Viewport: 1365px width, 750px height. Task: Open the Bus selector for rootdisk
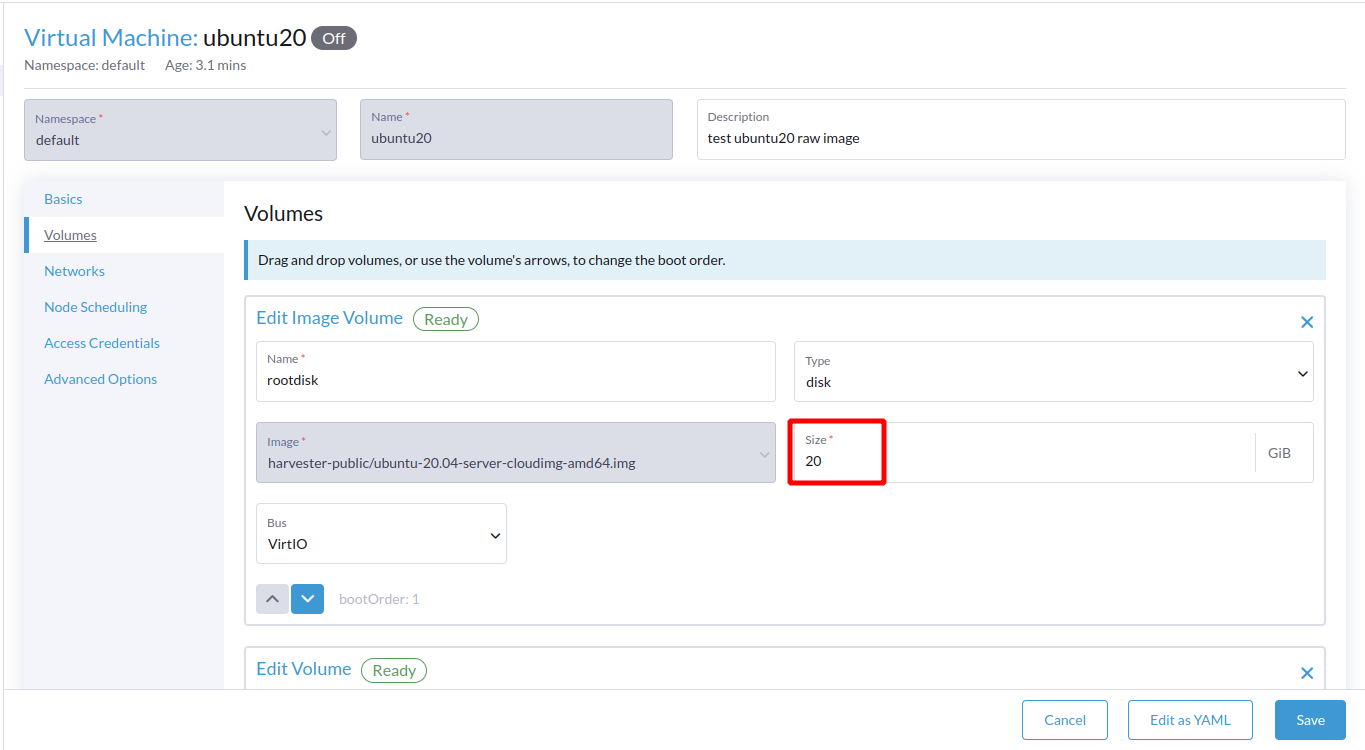pyautogui.click(x=381, y=541)
